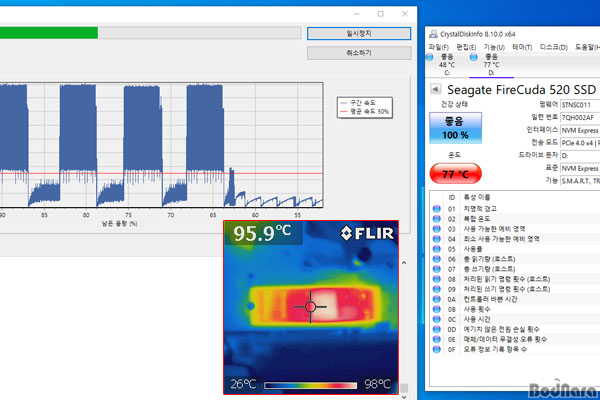Click status circle of attribute ID 02
The width and height of the screenshot is (600, 400).
coord(437,219)
